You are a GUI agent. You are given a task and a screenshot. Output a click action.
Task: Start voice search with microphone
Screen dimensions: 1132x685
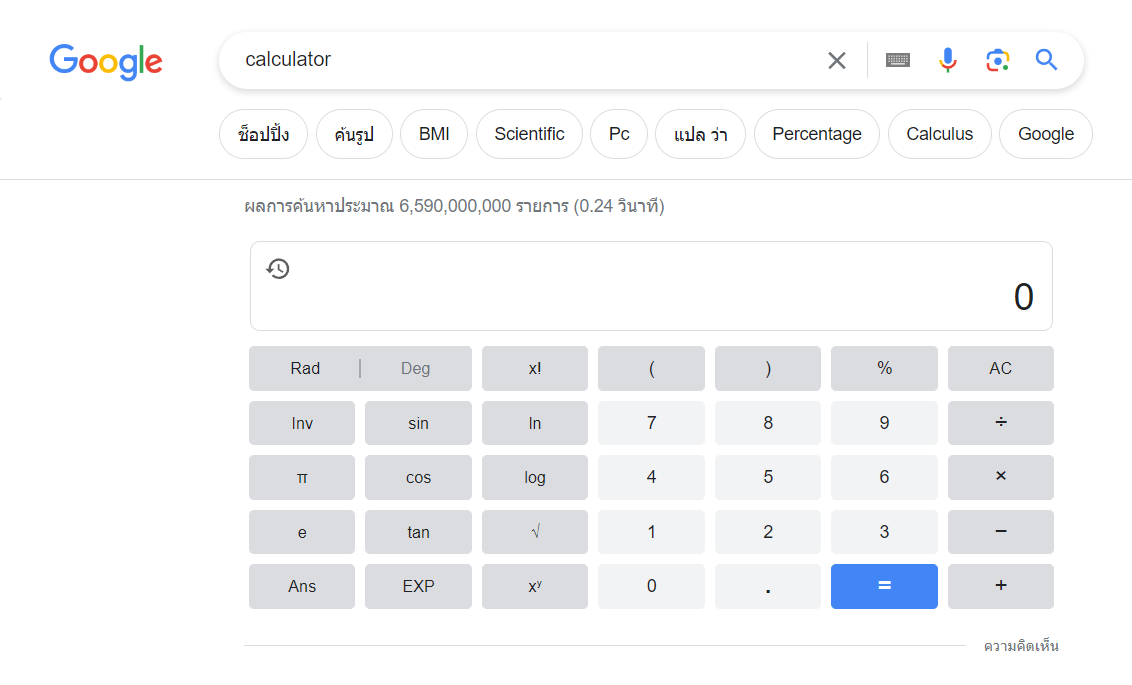point(948,60)
